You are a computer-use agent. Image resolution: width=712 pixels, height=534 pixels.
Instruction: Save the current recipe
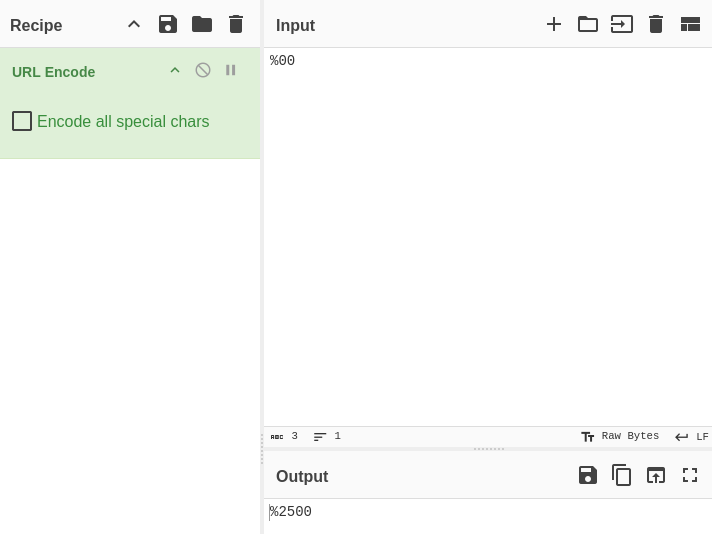click(x=168, y=24)
